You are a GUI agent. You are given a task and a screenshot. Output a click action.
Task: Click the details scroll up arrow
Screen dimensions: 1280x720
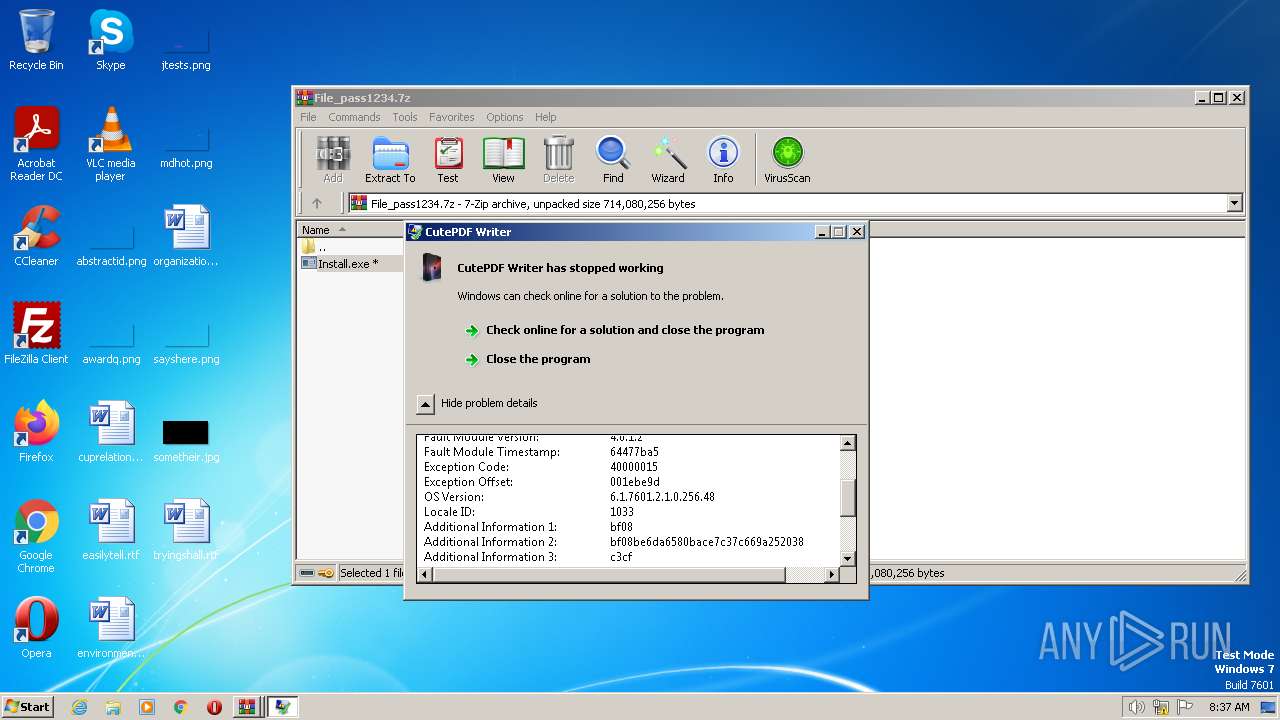847,443
